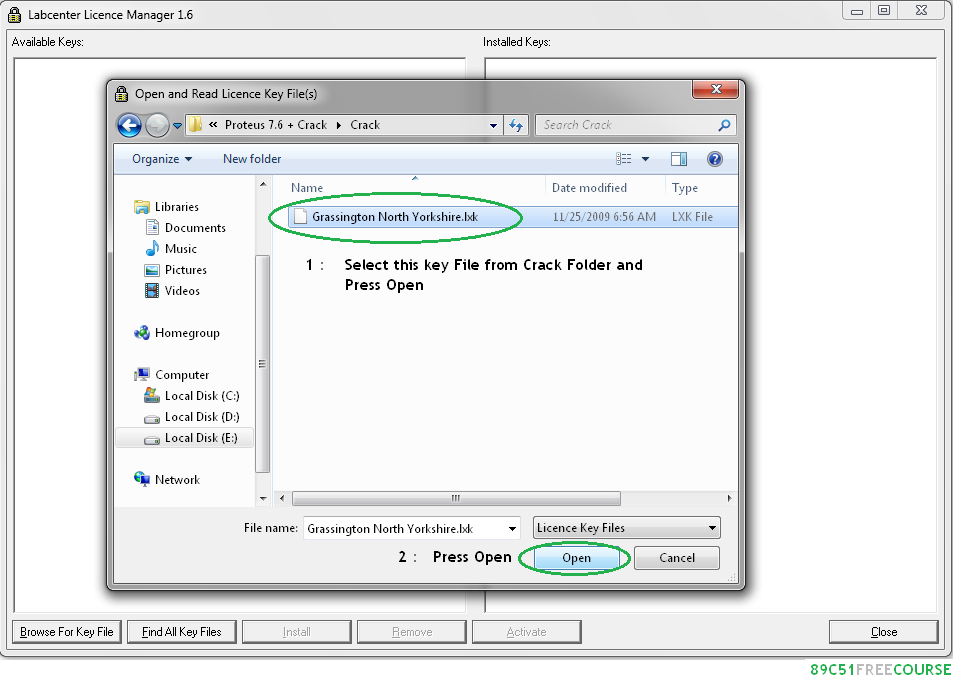This screenshot has height=680, width=954.
Task: Click the New folder button
Action: click(252, 159)
